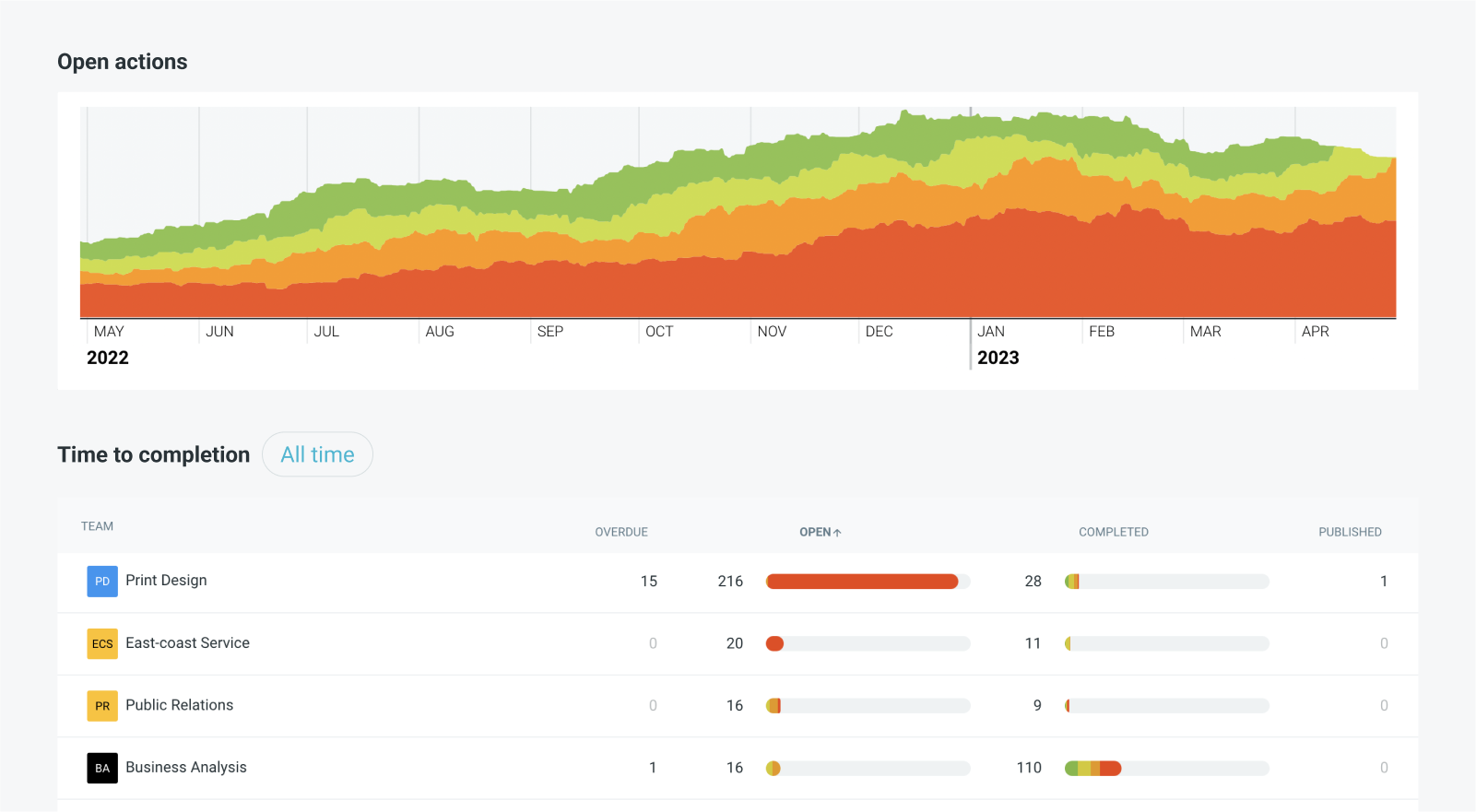Click Print Design overdue count 15
This screenshot has width=1476, height=812.
(x=649, y=582)
